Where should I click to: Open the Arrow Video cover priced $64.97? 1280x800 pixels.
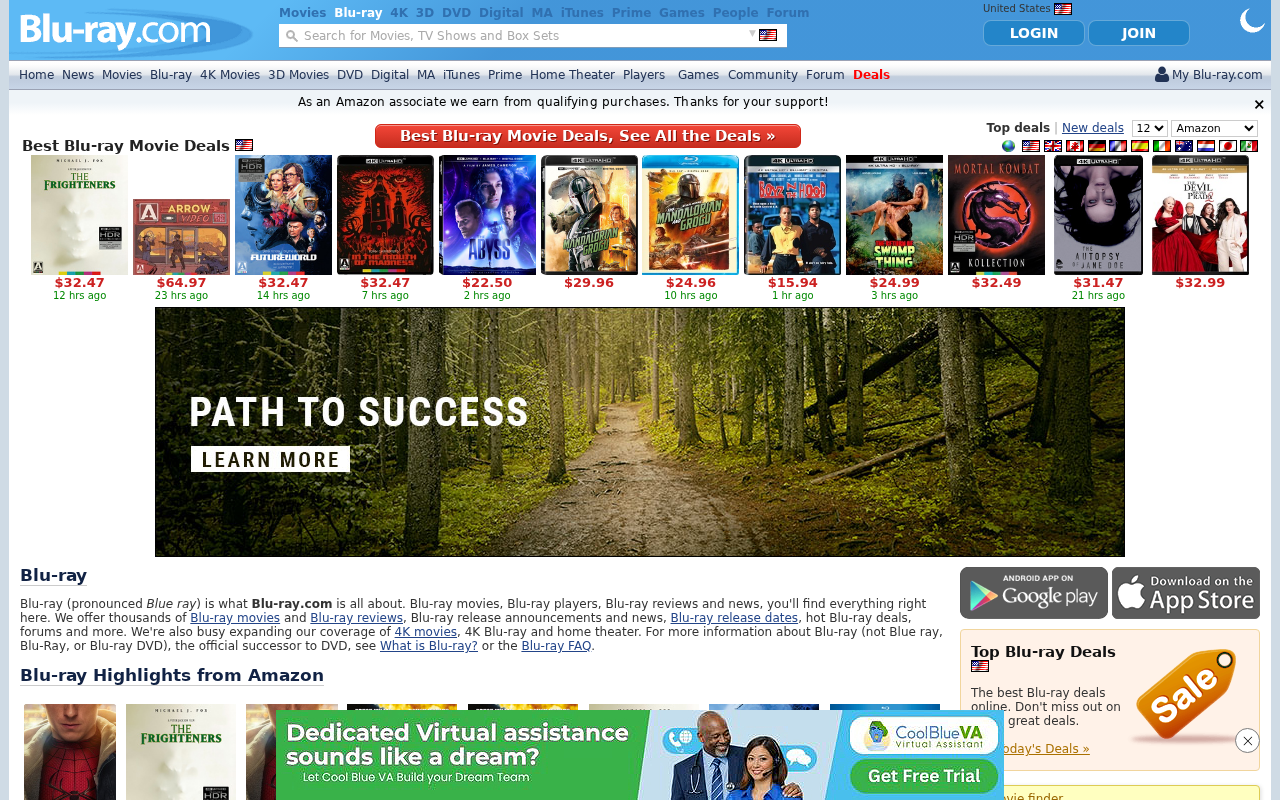tap(181, 237)
